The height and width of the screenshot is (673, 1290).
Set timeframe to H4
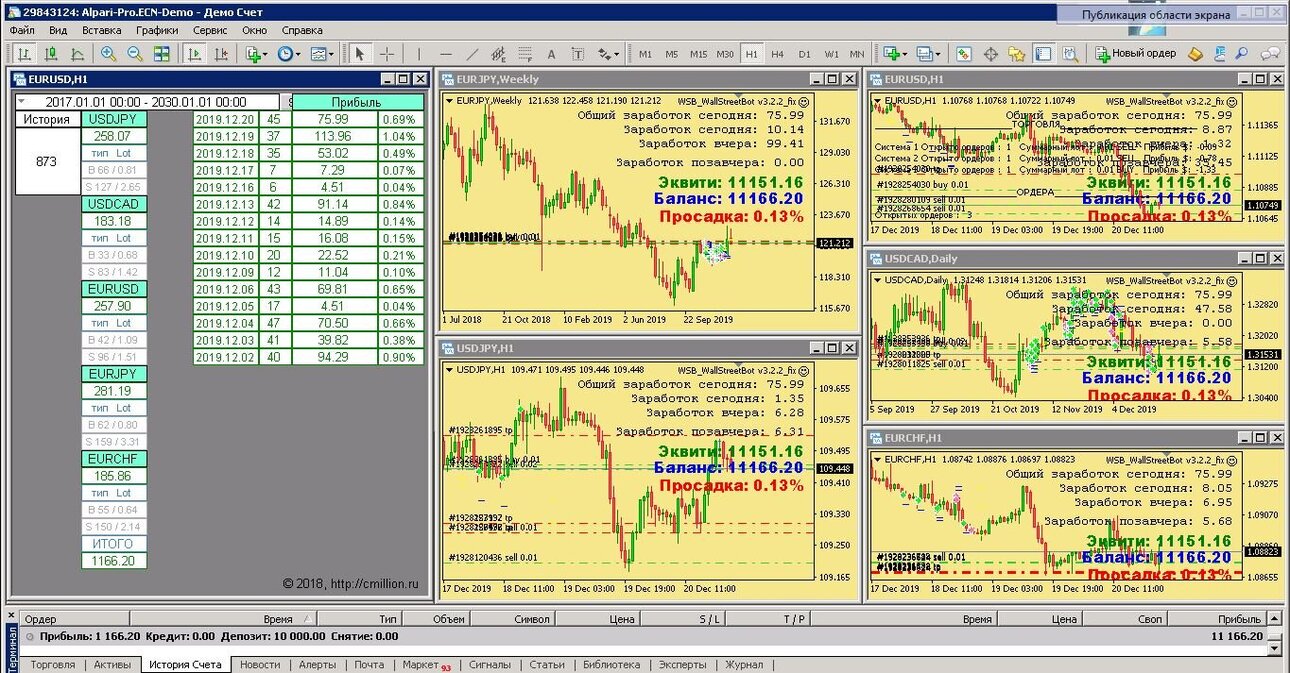(x=777, y=54)
